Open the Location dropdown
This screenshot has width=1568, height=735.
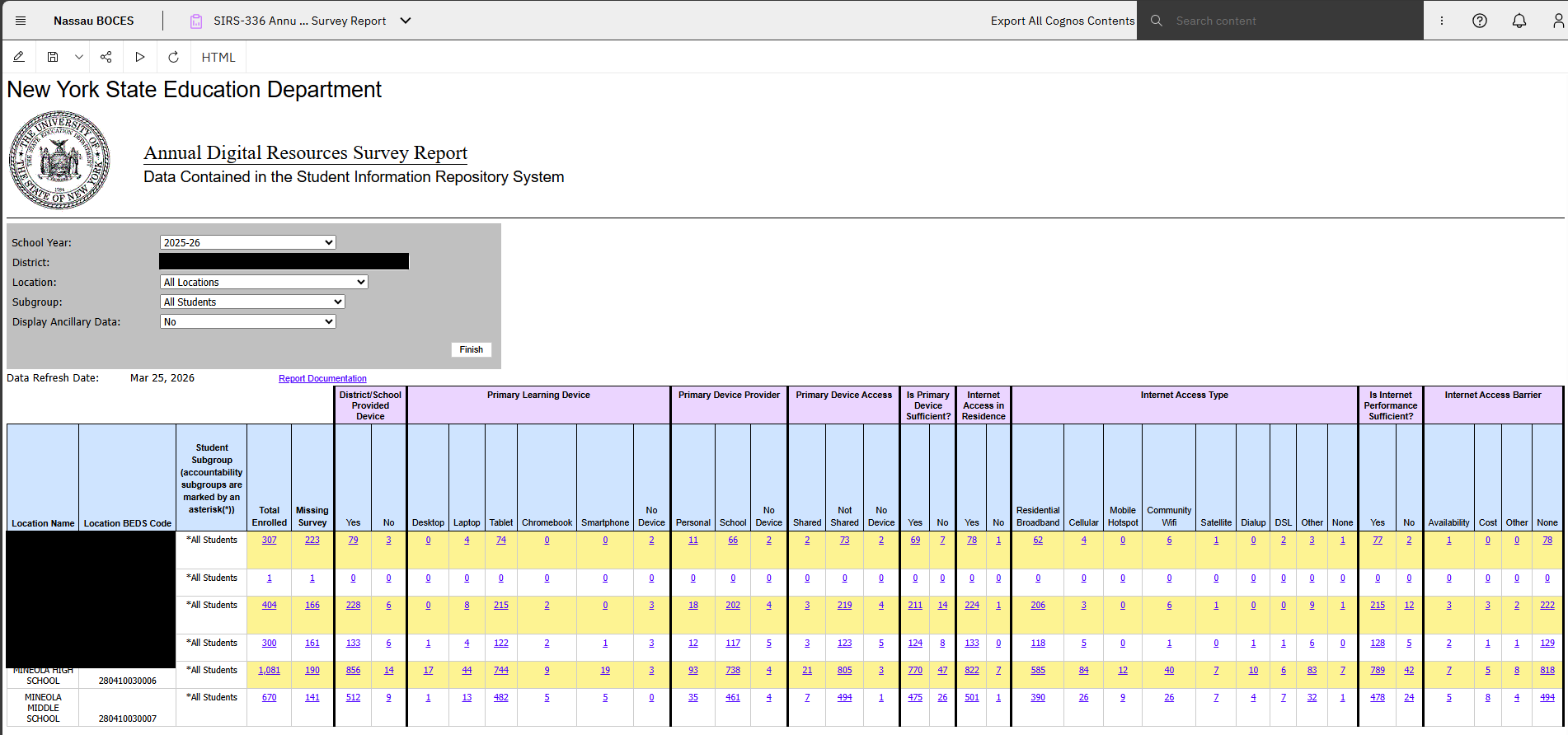pos(264,282)
